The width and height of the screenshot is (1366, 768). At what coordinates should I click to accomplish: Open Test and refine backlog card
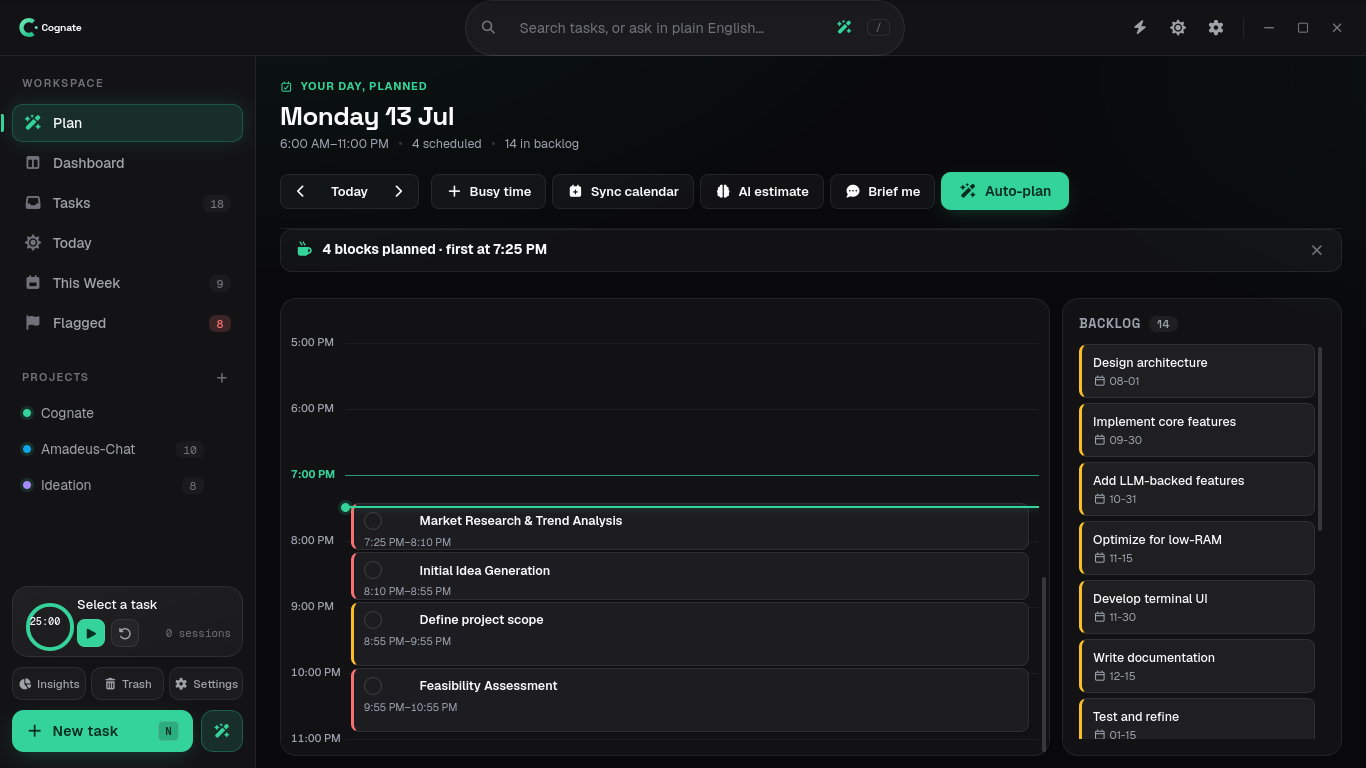(x=1197, y=720)
